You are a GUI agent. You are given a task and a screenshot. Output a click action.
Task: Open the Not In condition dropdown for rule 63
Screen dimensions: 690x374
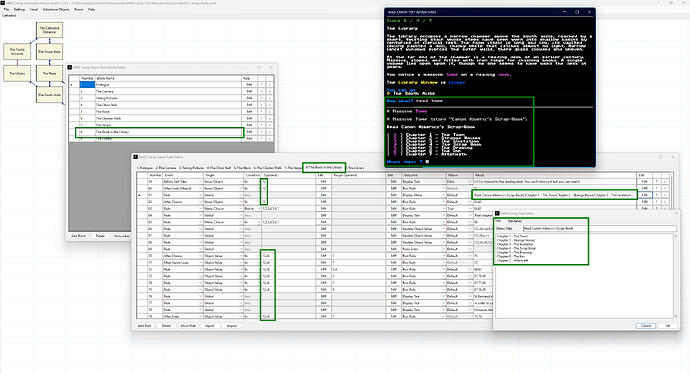259,209
